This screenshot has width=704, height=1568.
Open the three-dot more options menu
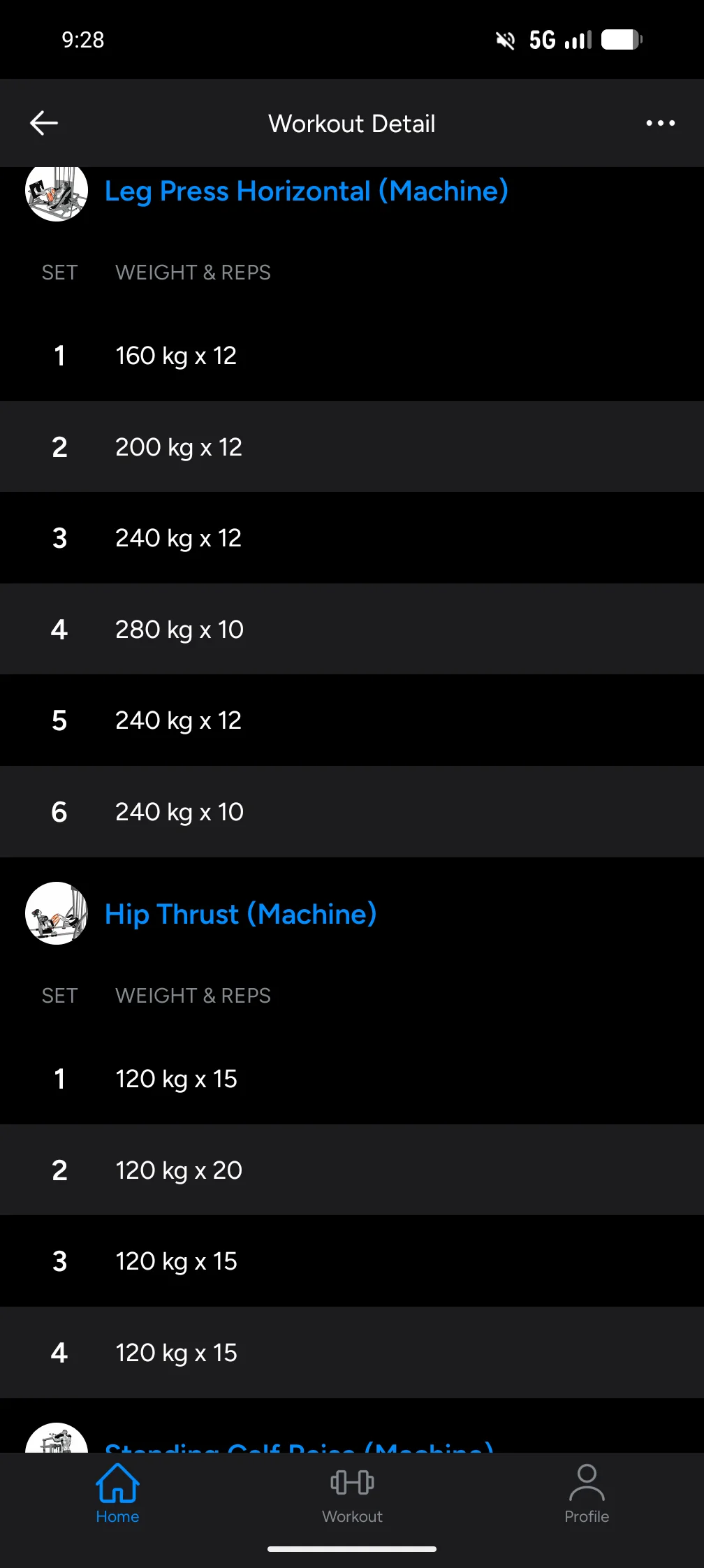(660, 123)
